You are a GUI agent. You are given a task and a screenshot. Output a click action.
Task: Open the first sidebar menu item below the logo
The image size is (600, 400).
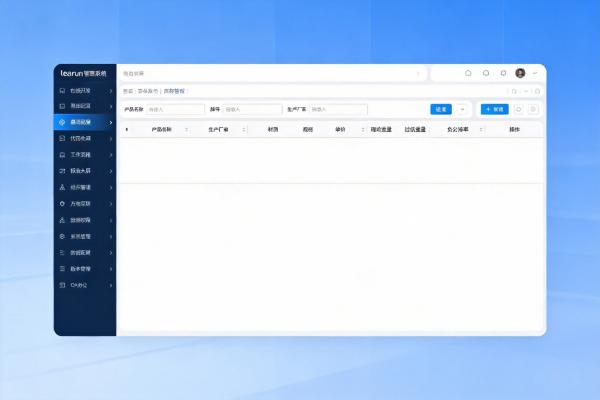point(85,91)
